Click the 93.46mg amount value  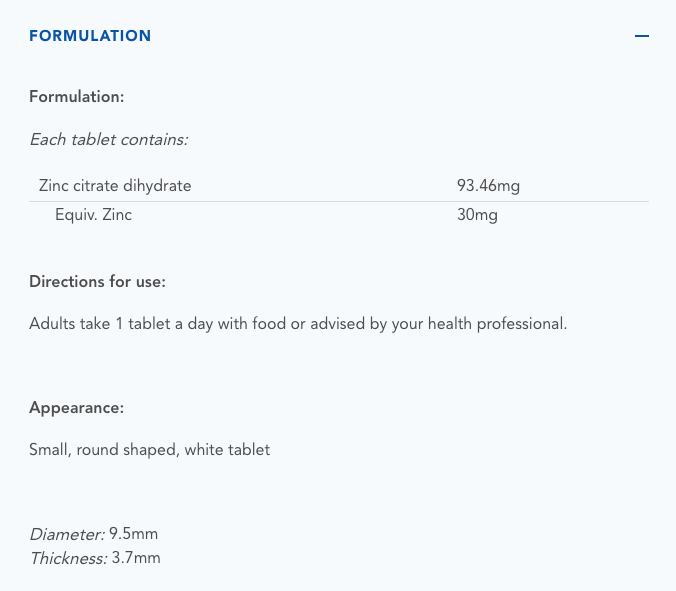(488, 185)
